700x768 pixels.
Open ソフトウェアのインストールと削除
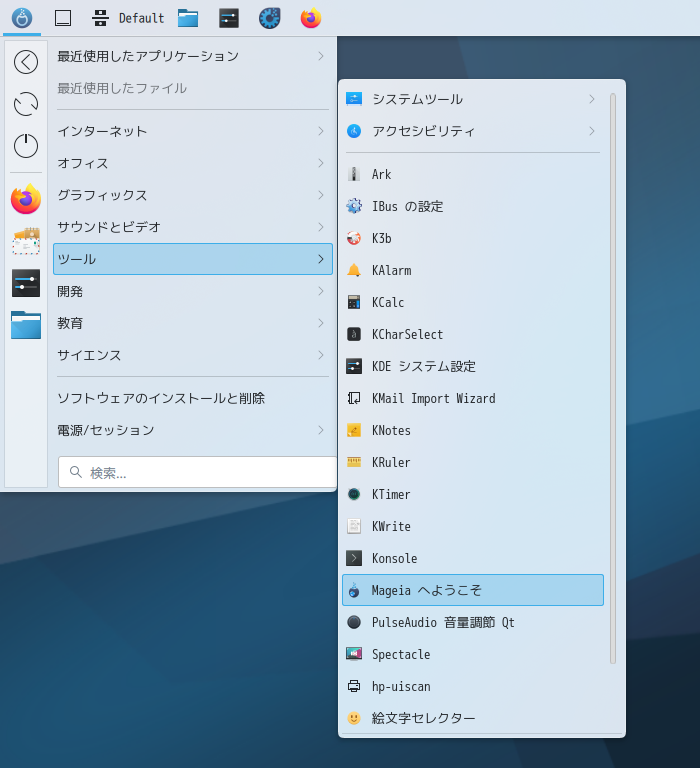tap(193, 398)
